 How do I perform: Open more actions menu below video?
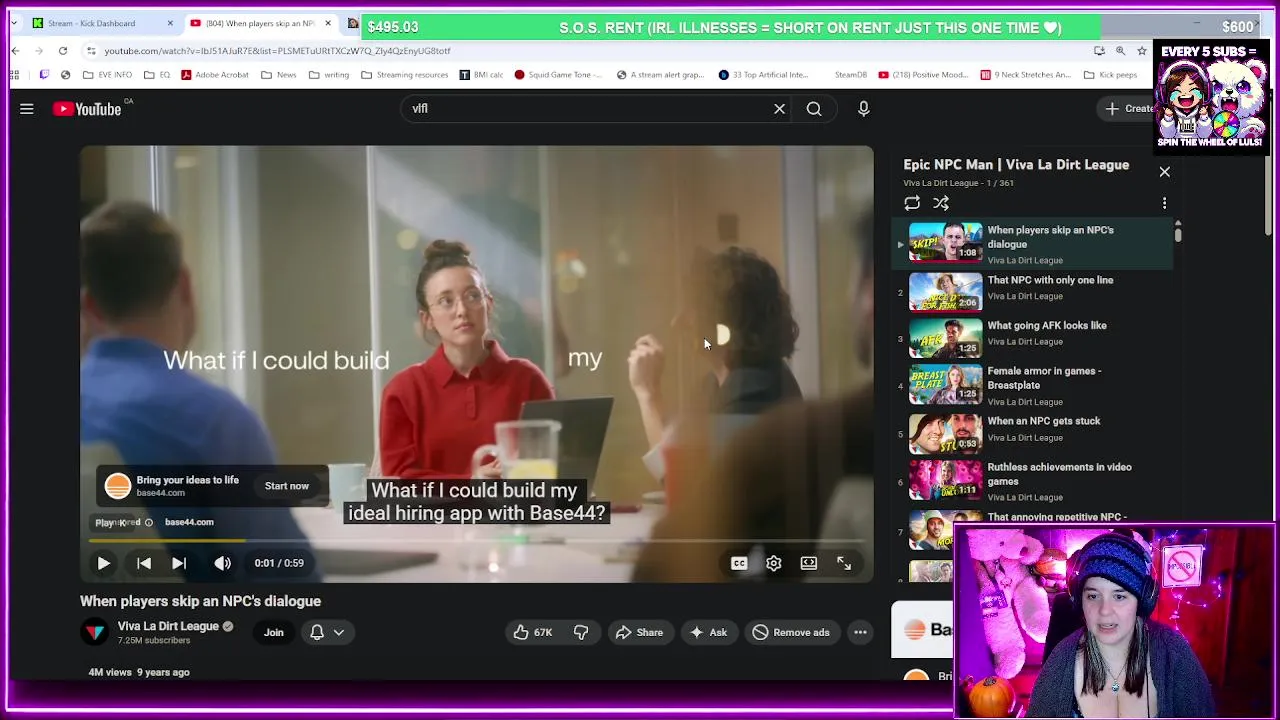click(x=860, y=632)
